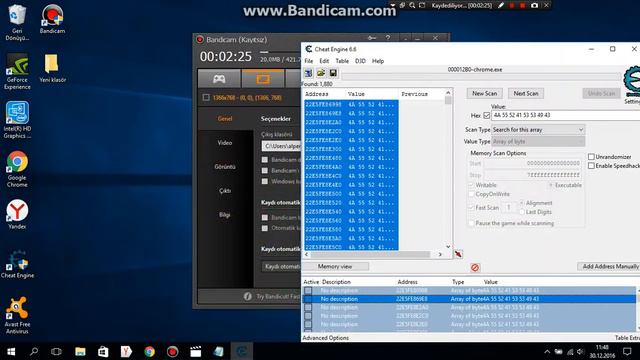
Task: Open the Table menu
Action: [342, 61]
